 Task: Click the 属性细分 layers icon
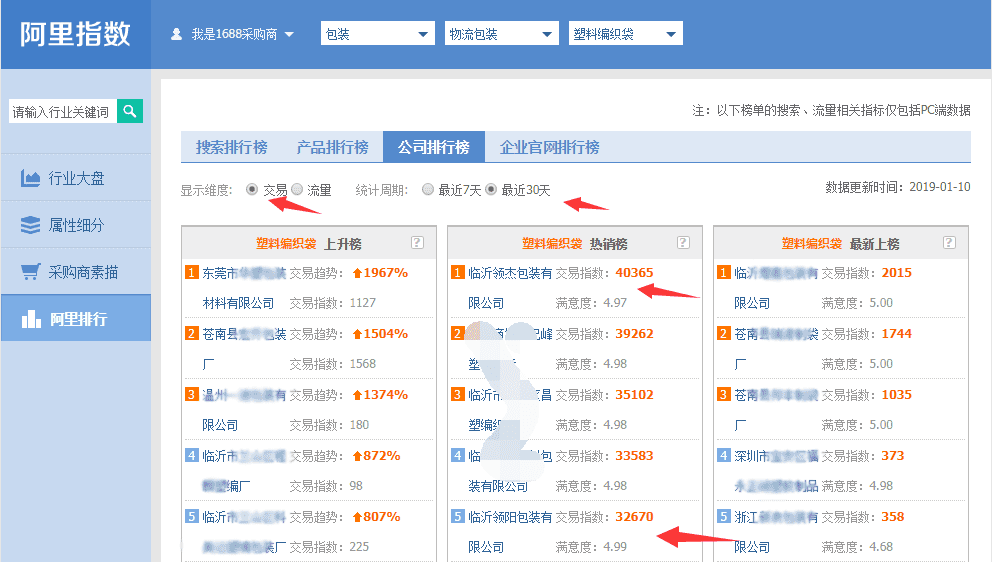(x=30, y=225)
